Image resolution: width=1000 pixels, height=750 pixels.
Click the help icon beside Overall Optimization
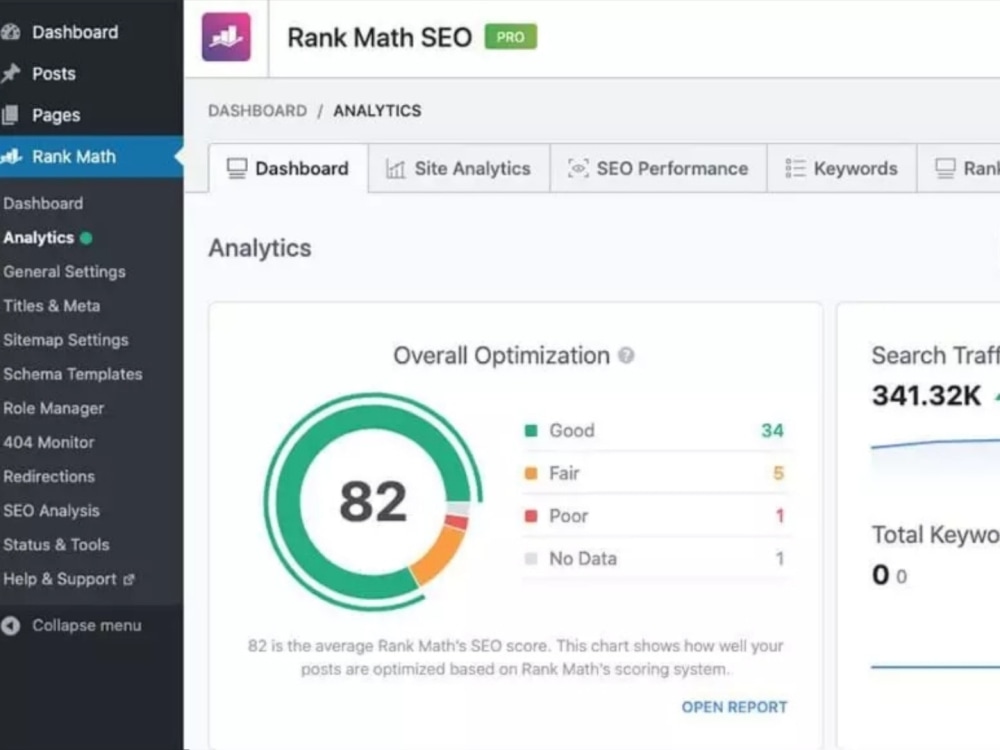626,356
